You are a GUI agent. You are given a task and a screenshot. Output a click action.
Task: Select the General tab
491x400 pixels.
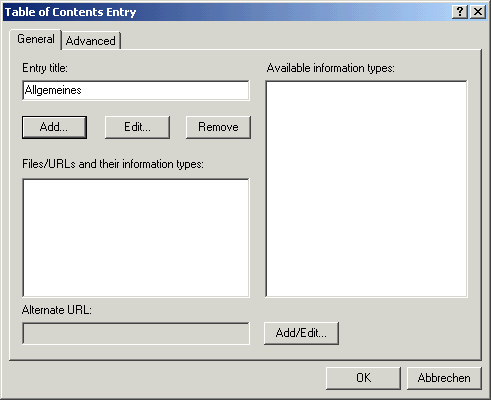(x=36, y=39)
